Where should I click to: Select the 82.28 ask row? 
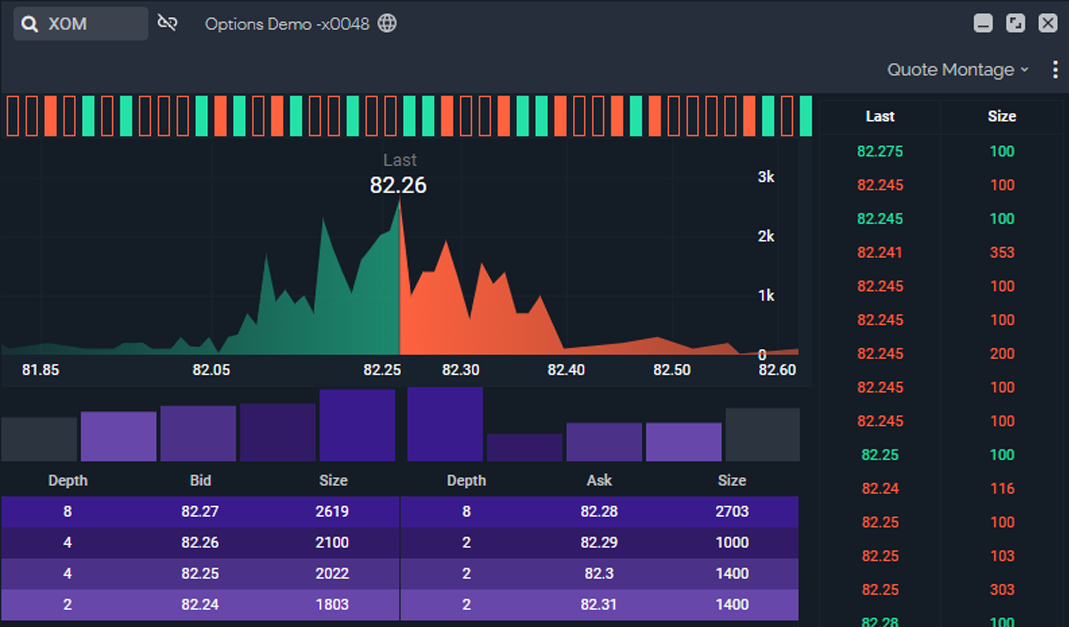[599, 511]
